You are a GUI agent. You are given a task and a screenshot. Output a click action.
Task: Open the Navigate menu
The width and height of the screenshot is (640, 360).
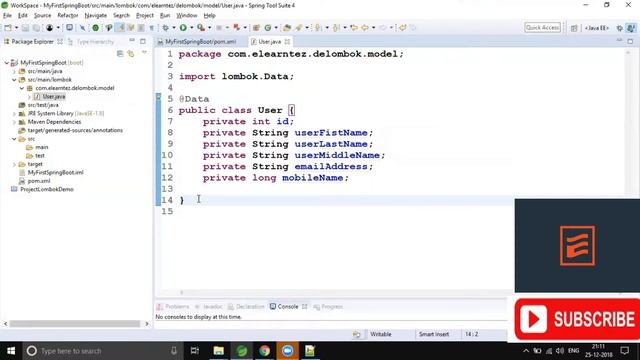[x=96, y=16]
